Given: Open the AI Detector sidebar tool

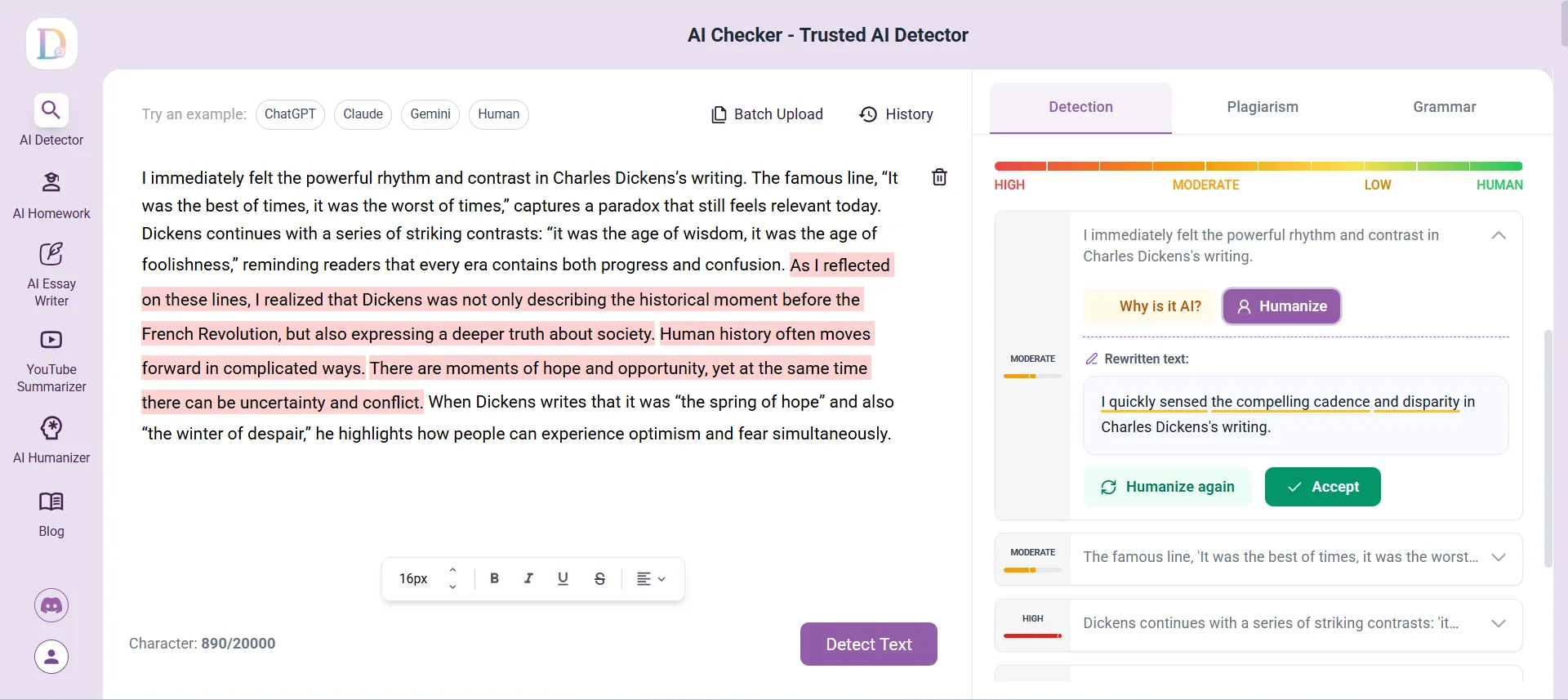Looking at the screenshot, I should click(x=51, y=121).
